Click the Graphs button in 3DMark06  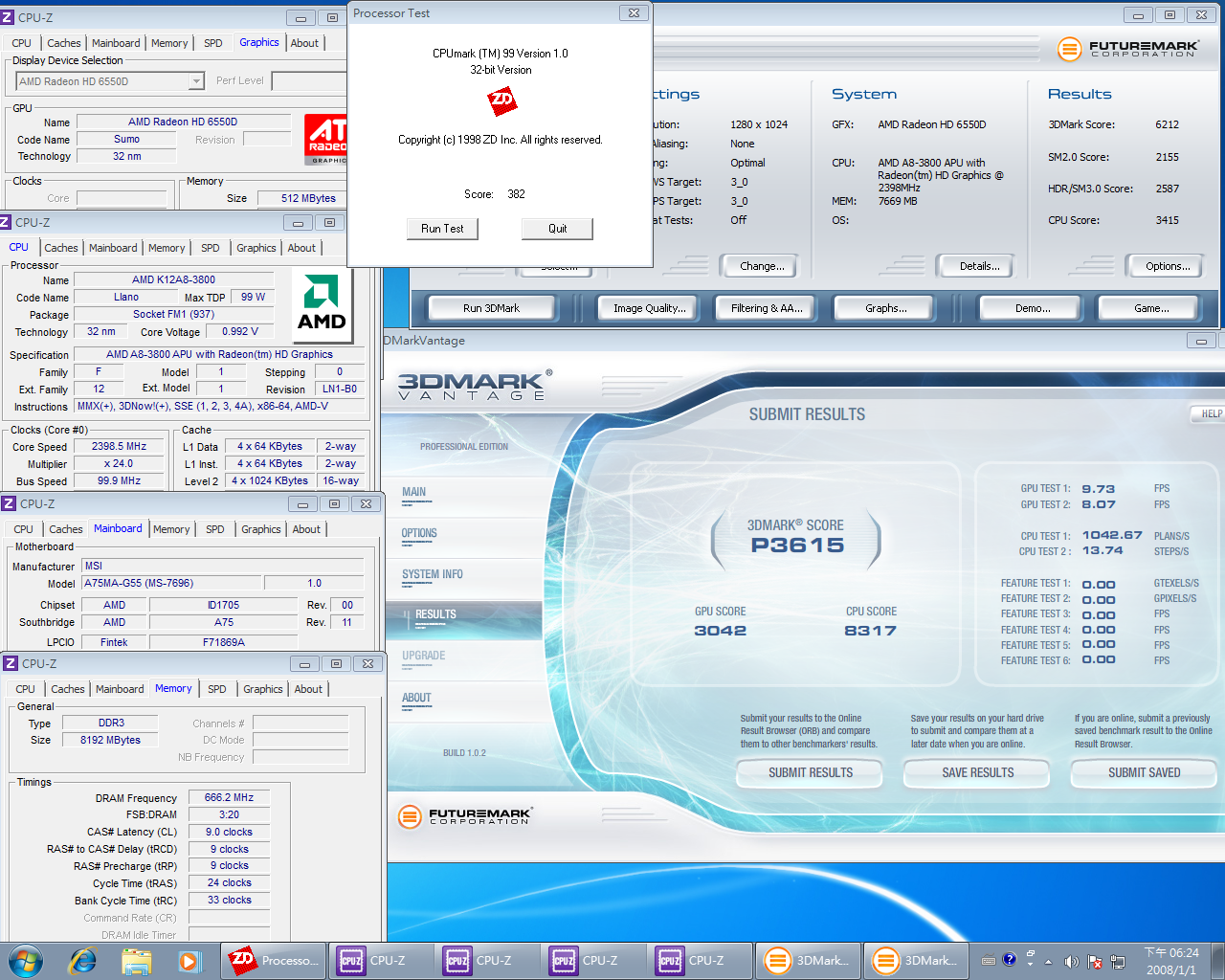886,308
